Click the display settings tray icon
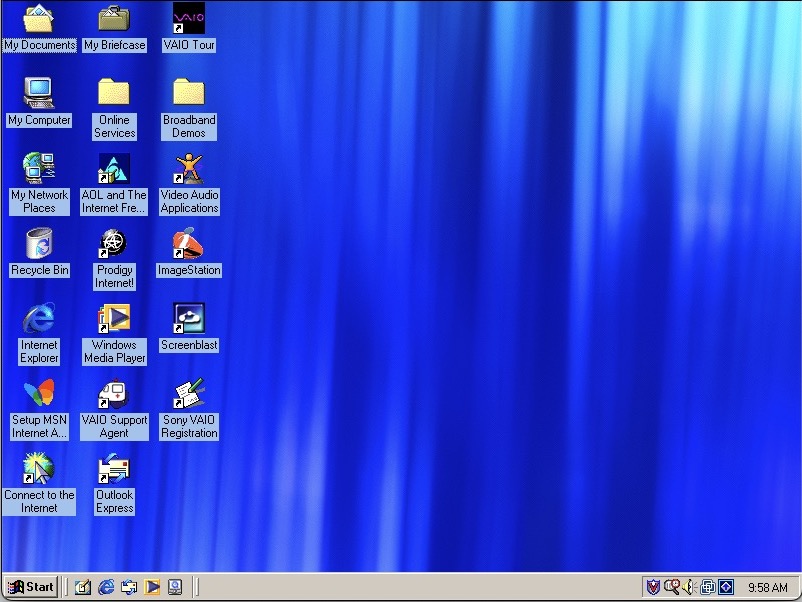 pos(707,587)
